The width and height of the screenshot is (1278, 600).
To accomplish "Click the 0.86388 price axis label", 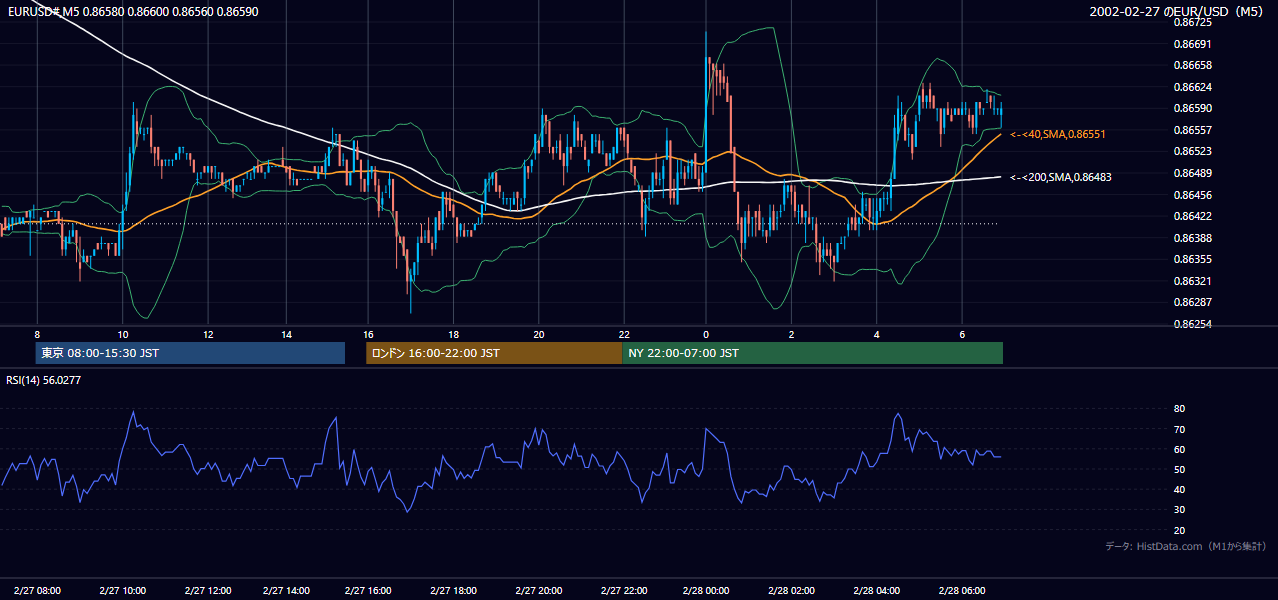I will (x=1194, y=238).
